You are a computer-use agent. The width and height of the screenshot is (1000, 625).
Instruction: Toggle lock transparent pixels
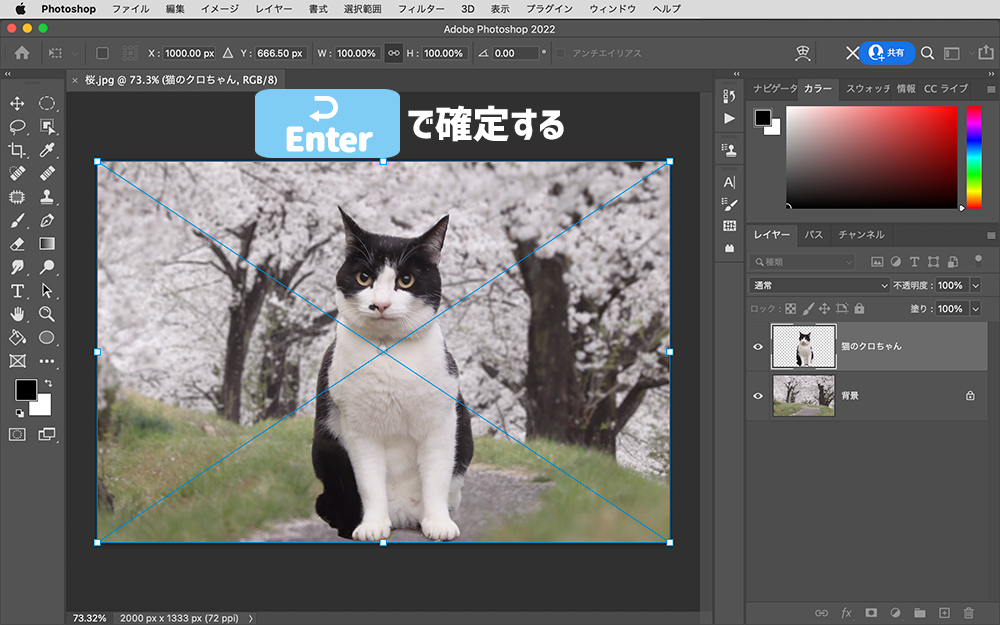[x=790, y=309]
